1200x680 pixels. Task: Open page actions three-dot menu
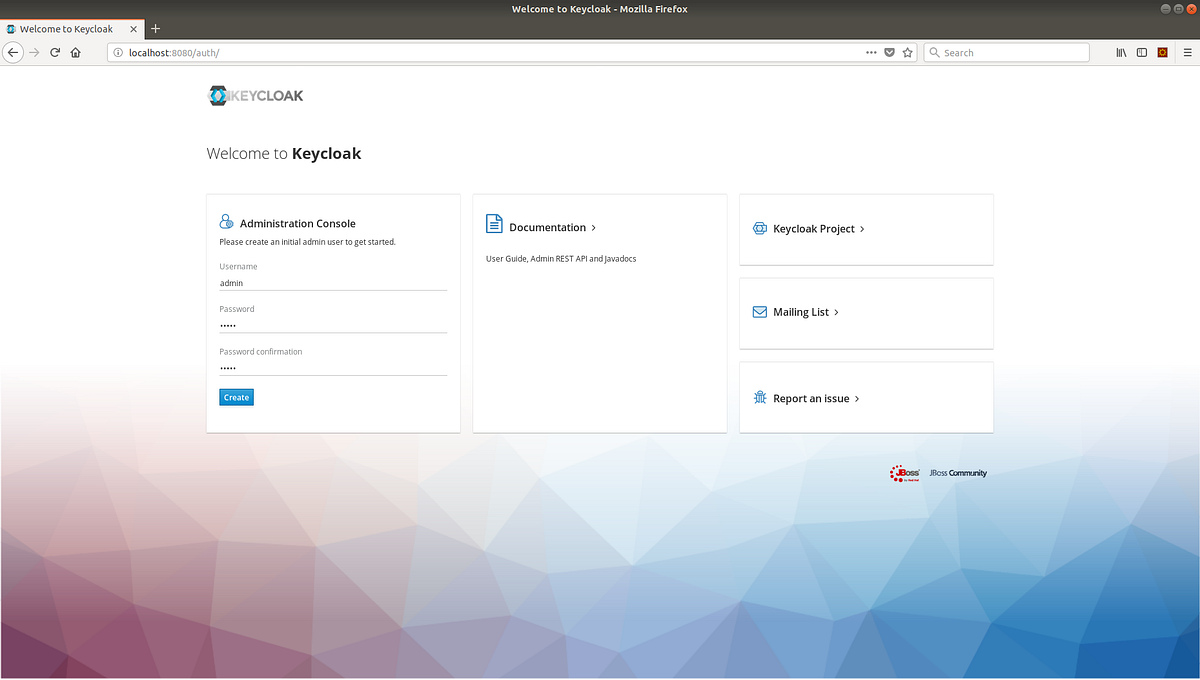871,52
